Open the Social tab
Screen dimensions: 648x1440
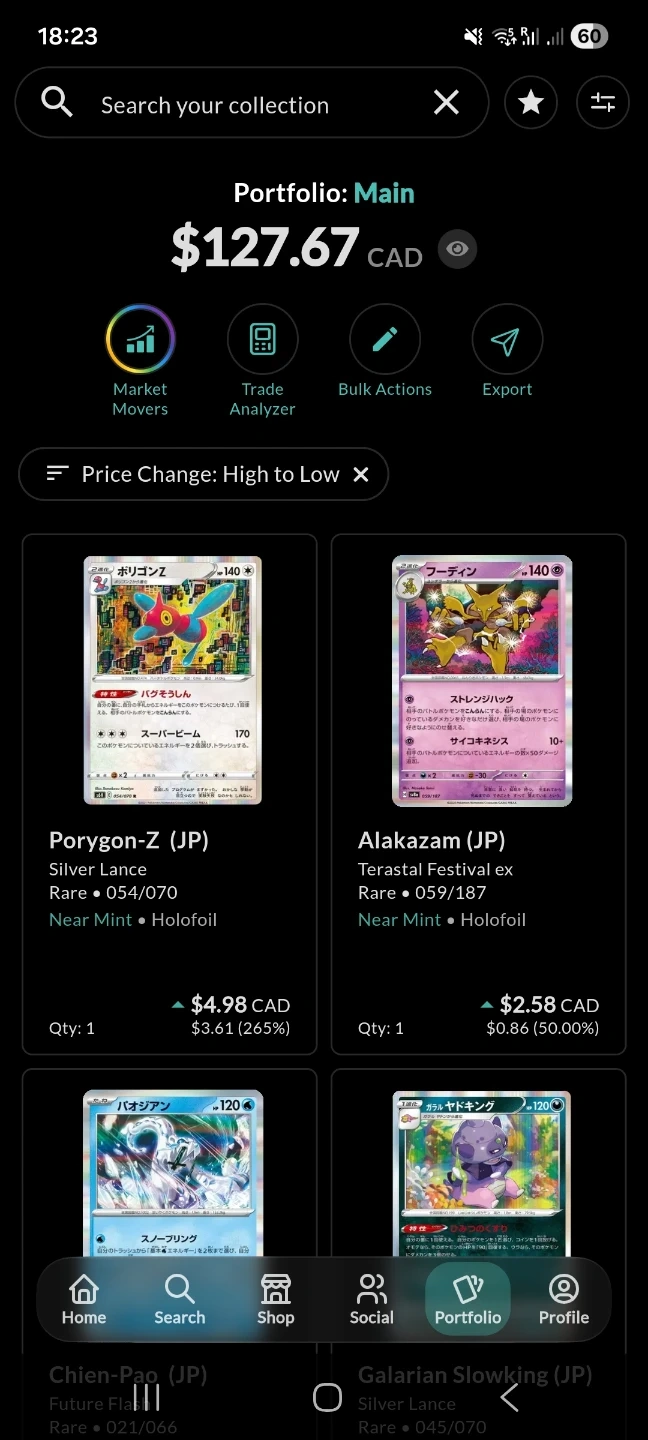(372, 1300)
